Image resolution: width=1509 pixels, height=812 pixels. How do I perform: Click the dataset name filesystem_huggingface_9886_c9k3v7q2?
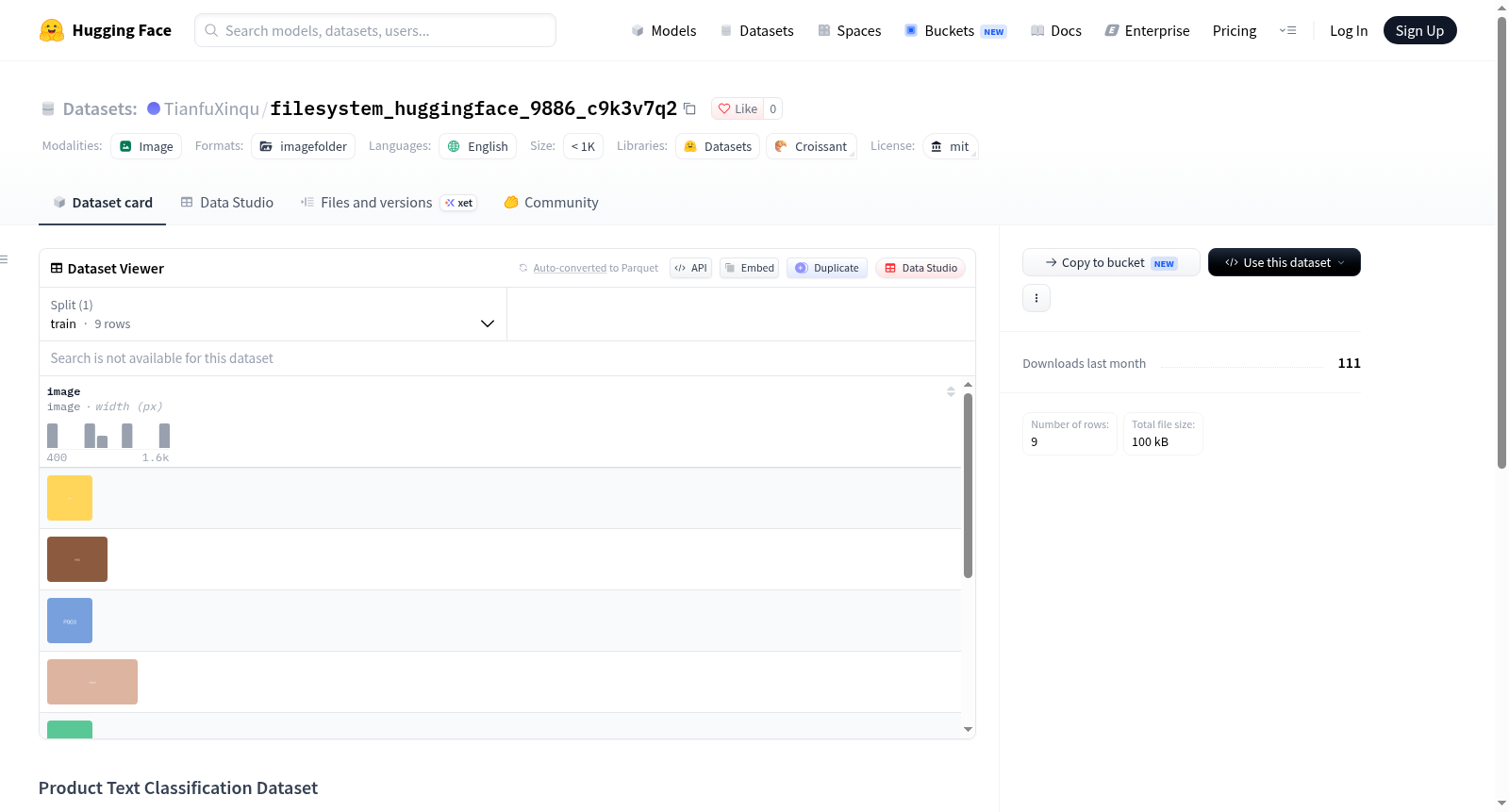473,108
